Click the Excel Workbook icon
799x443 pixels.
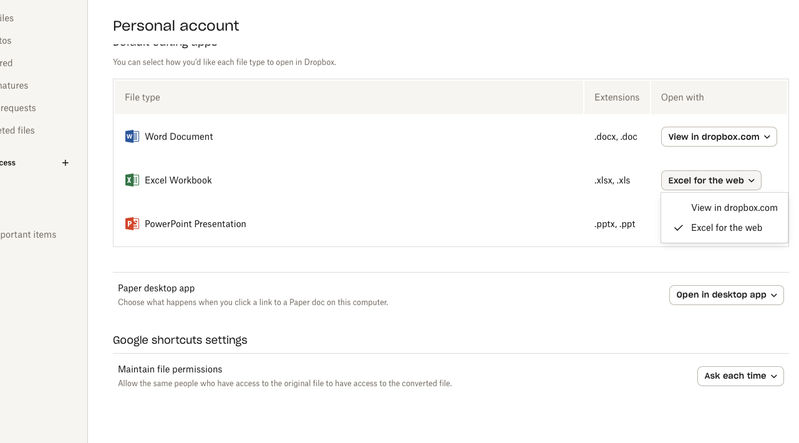click(x=132, y=181)
